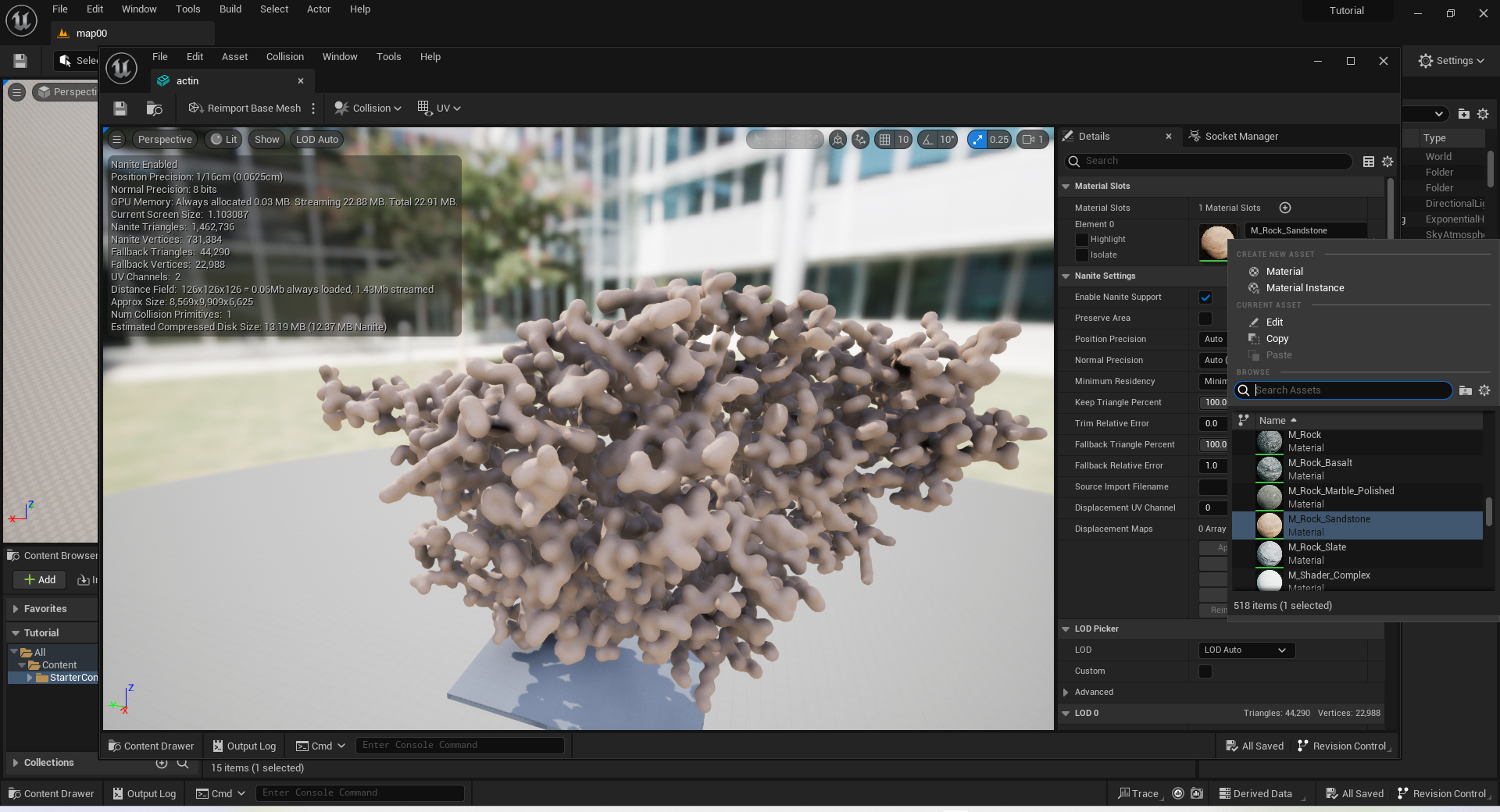
Task: Open mesh viewport hamburger options menu
Action: (116, 140)
